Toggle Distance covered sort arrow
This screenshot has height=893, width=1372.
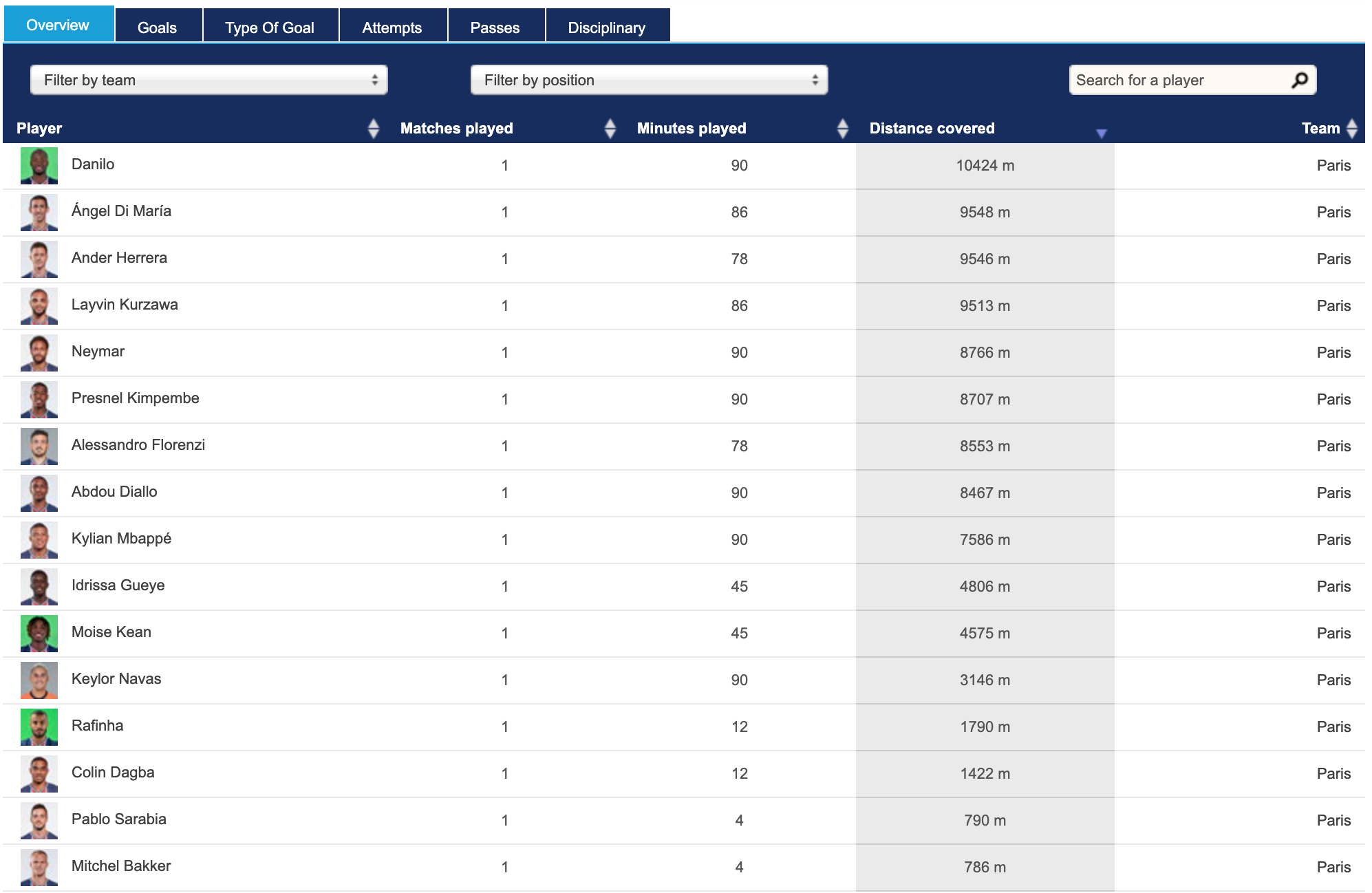click(x=1101, y=133)
